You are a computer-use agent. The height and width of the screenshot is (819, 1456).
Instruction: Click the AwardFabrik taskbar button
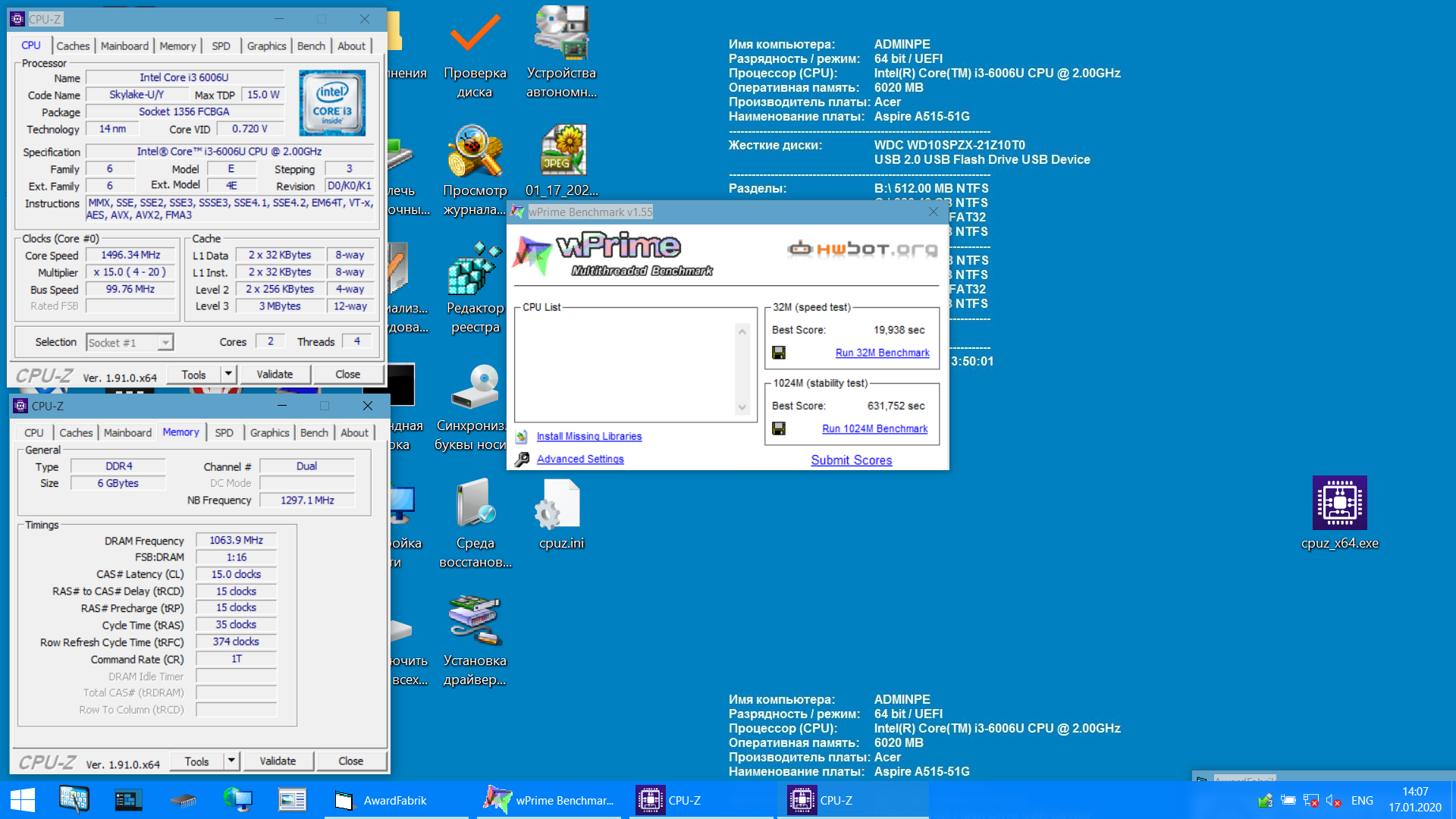coord(397,800)
